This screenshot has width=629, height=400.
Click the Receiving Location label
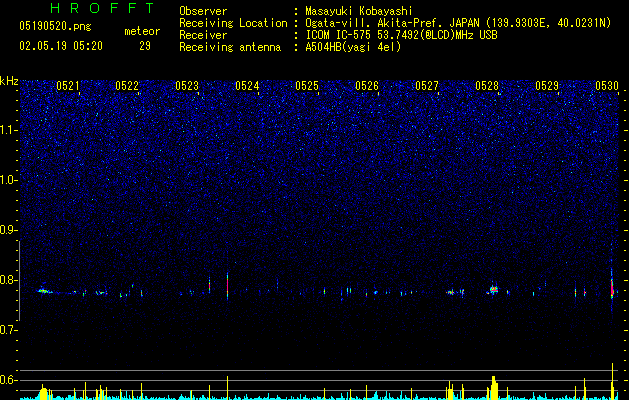pyautogui.click(x=233, y=23)
